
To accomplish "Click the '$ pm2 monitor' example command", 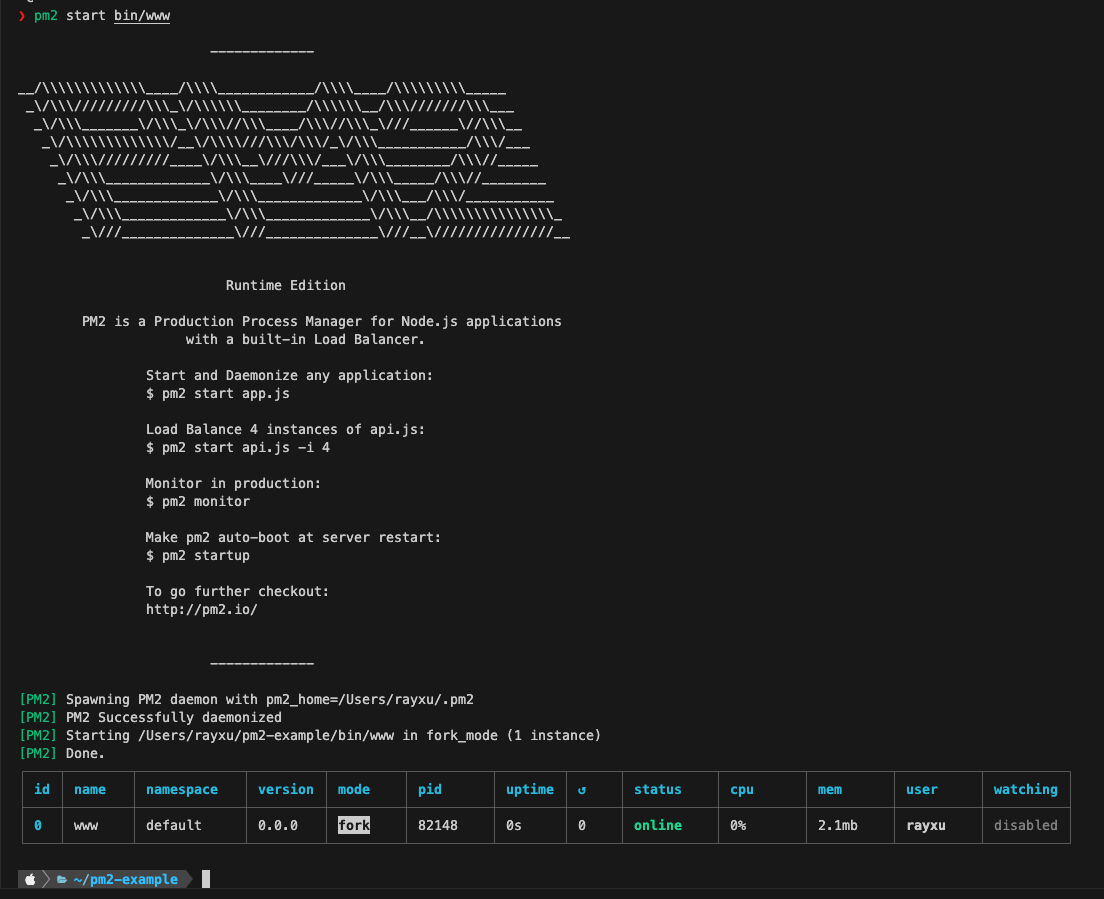I will click(198, 501).
